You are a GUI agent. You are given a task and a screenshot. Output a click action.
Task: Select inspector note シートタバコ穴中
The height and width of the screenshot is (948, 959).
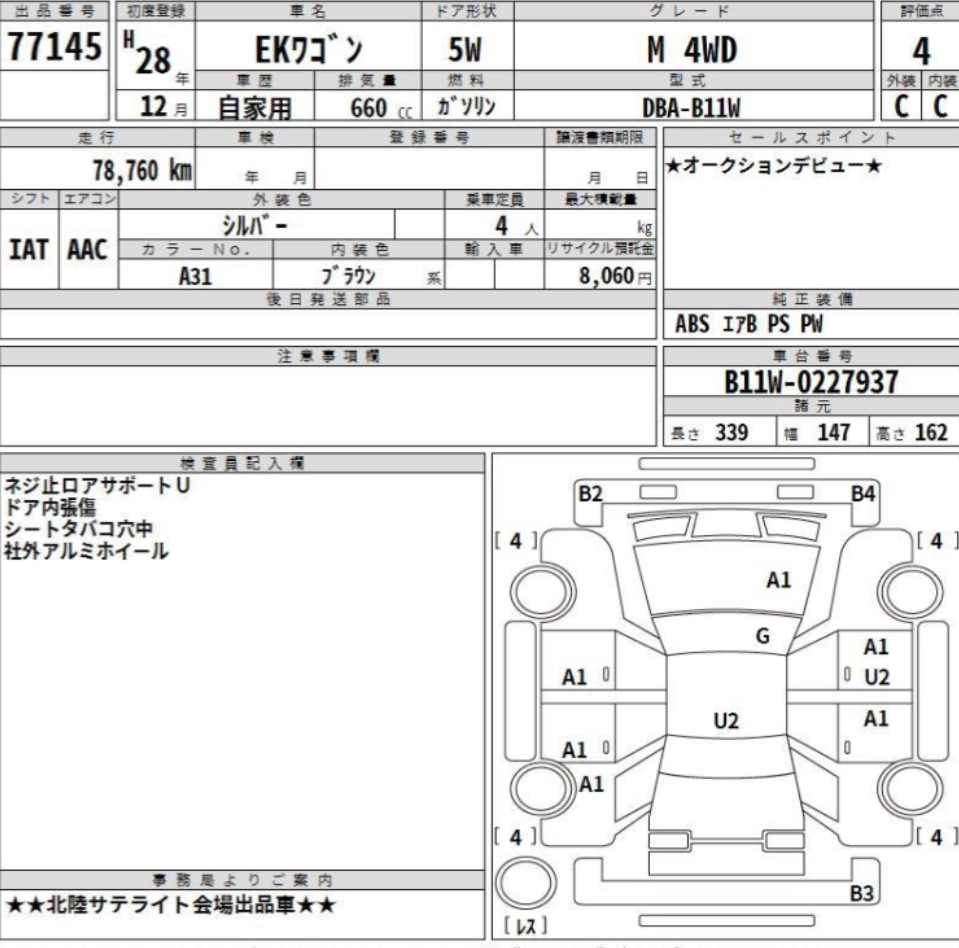tap(78, 529)
